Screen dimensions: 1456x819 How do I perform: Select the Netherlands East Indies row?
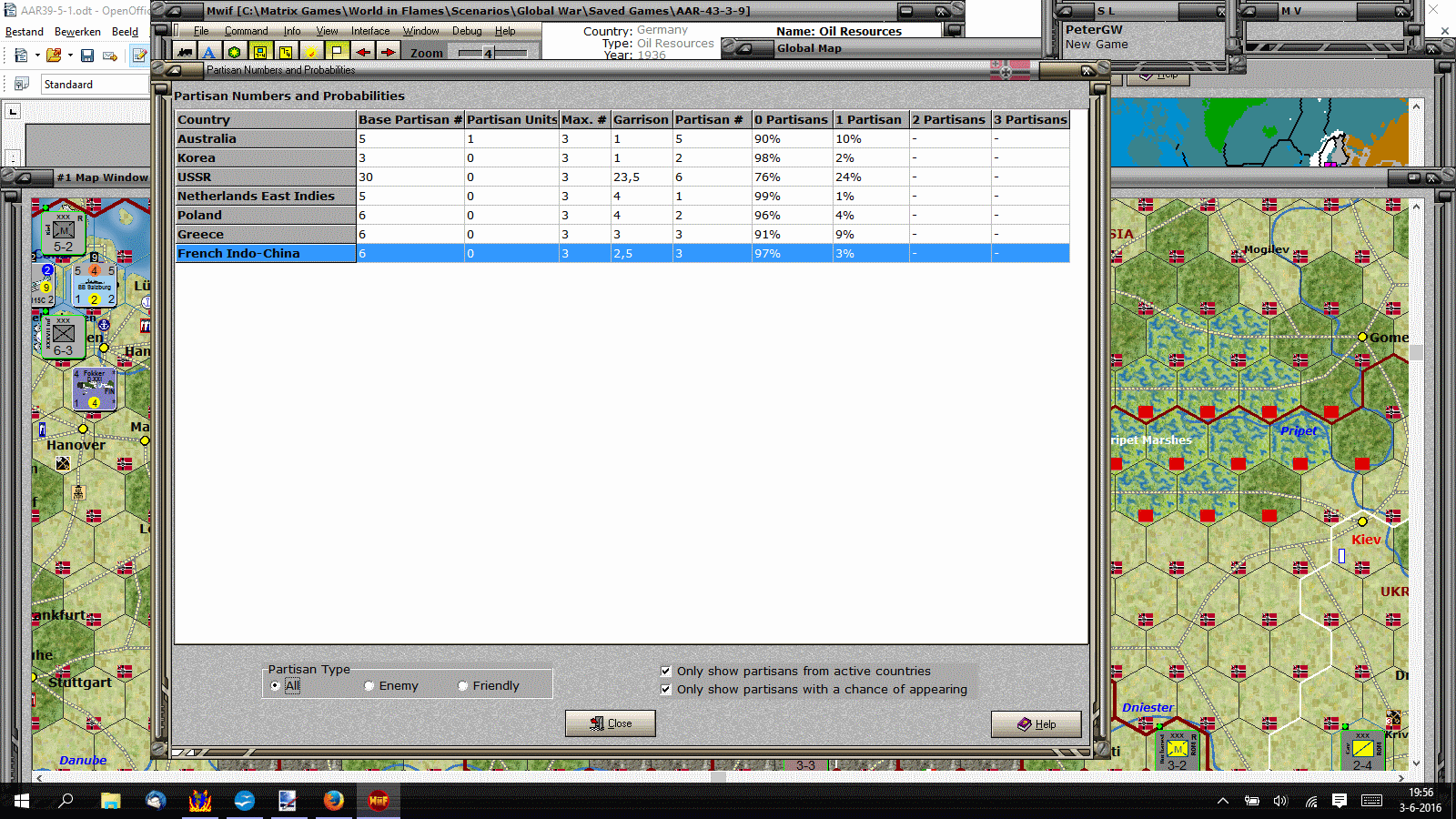click(x=622, y=197)
